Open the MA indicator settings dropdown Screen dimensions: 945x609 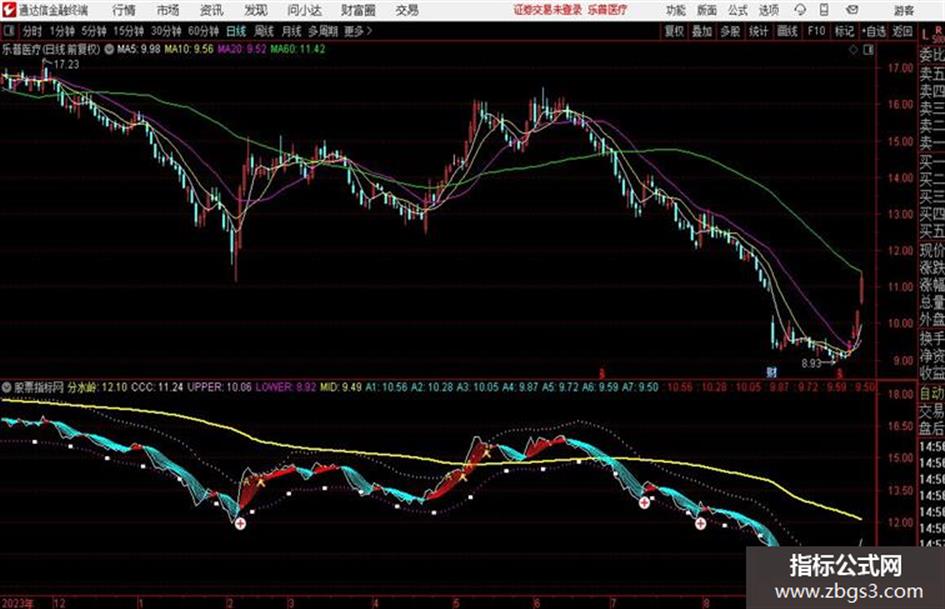pyautogui.click(x=109, y=49)
